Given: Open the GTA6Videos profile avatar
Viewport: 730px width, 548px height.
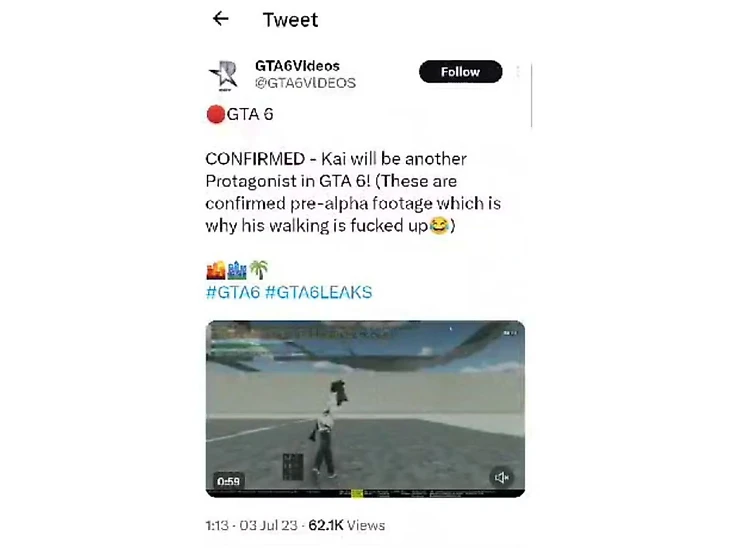Looking at the screenshot, I should (224, 75).
